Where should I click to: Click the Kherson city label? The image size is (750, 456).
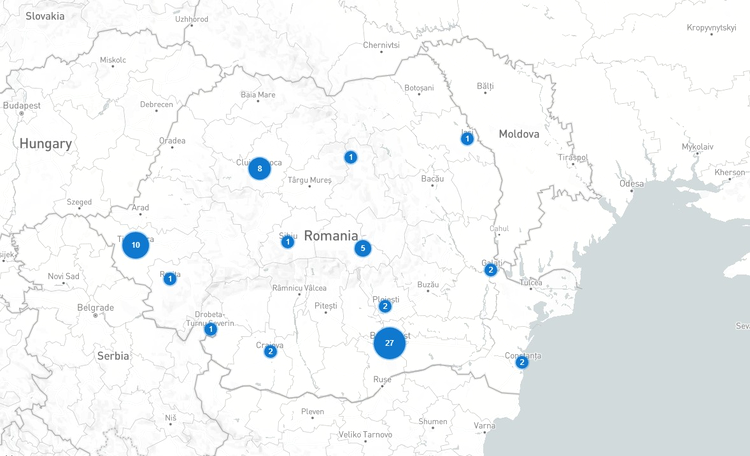click(729, 172)
